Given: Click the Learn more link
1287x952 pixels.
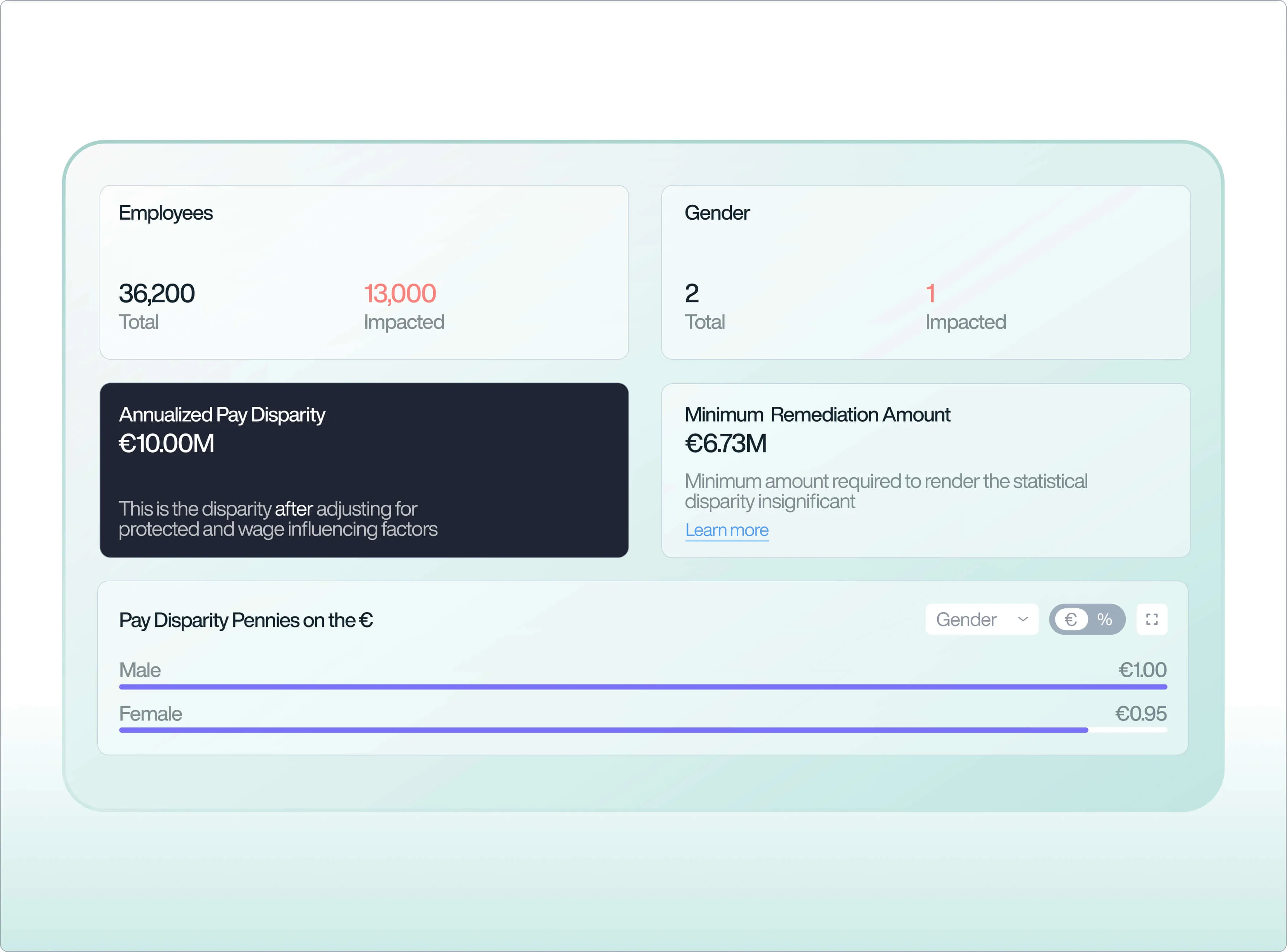Looking at the screenshot, I should [x=727, y=530].
